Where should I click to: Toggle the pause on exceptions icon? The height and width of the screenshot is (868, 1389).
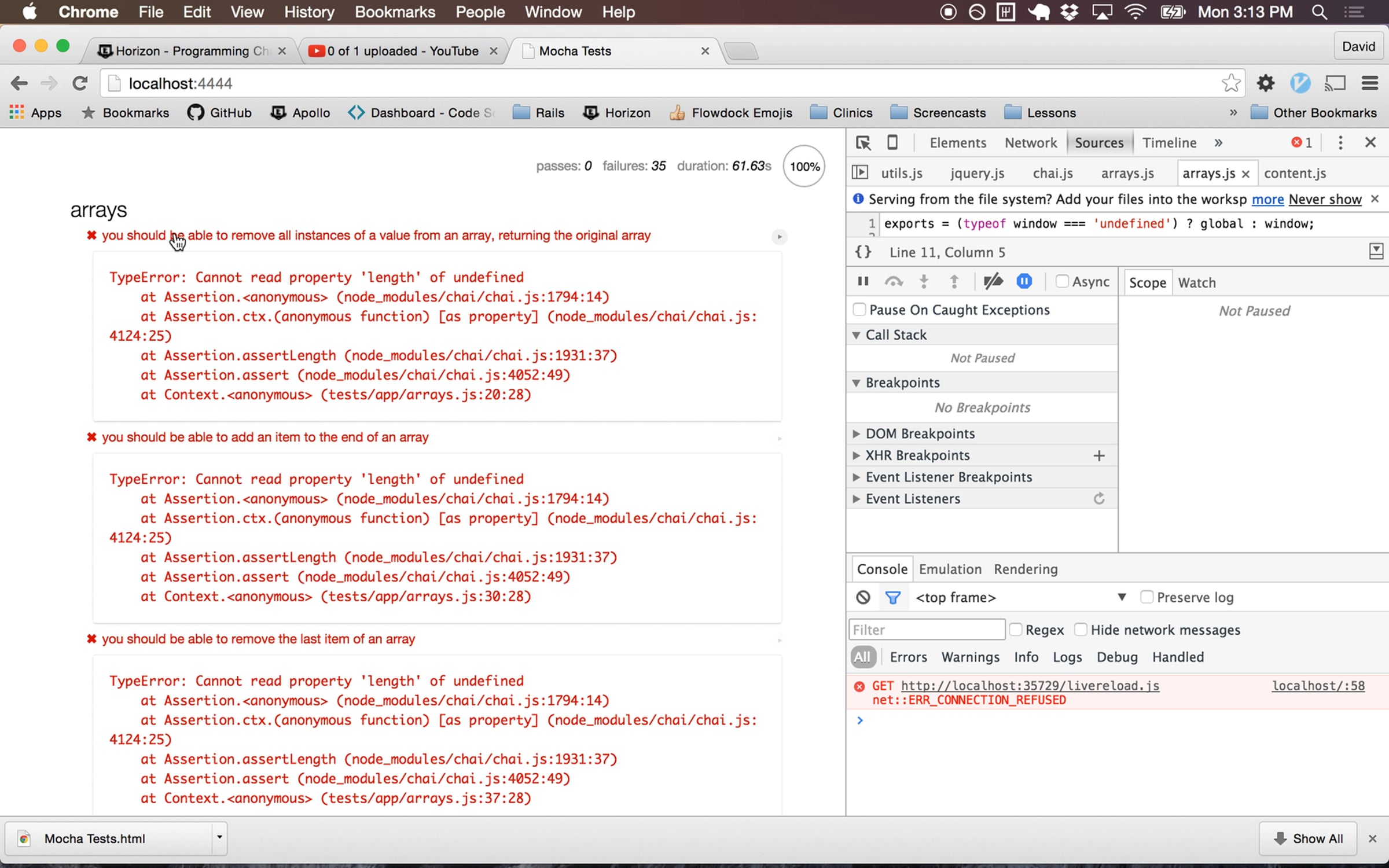tap(1024, 281)
